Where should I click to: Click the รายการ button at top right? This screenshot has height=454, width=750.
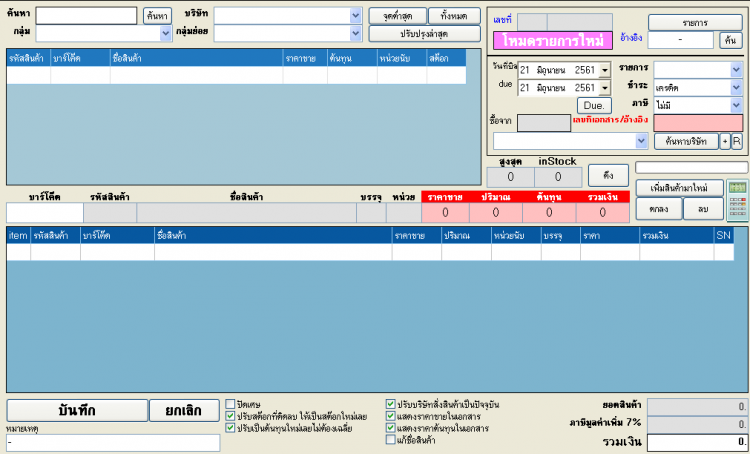click(695, 22)
